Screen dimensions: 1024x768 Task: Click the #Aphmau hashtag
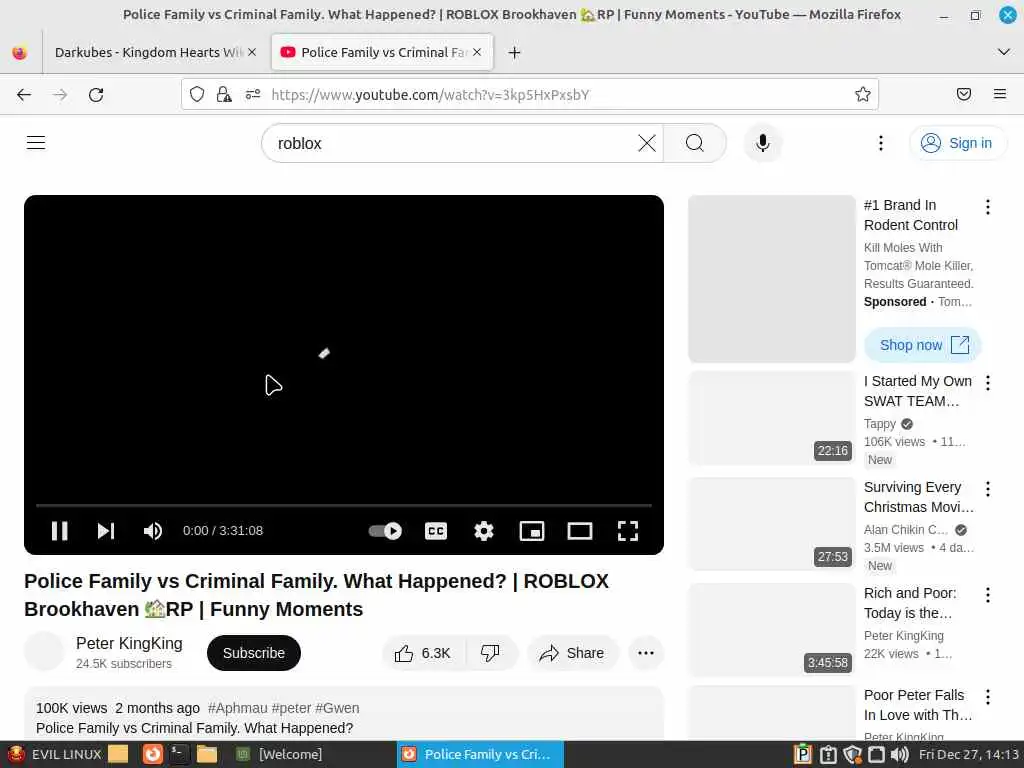pyautogui.click(x=238, y=708)
